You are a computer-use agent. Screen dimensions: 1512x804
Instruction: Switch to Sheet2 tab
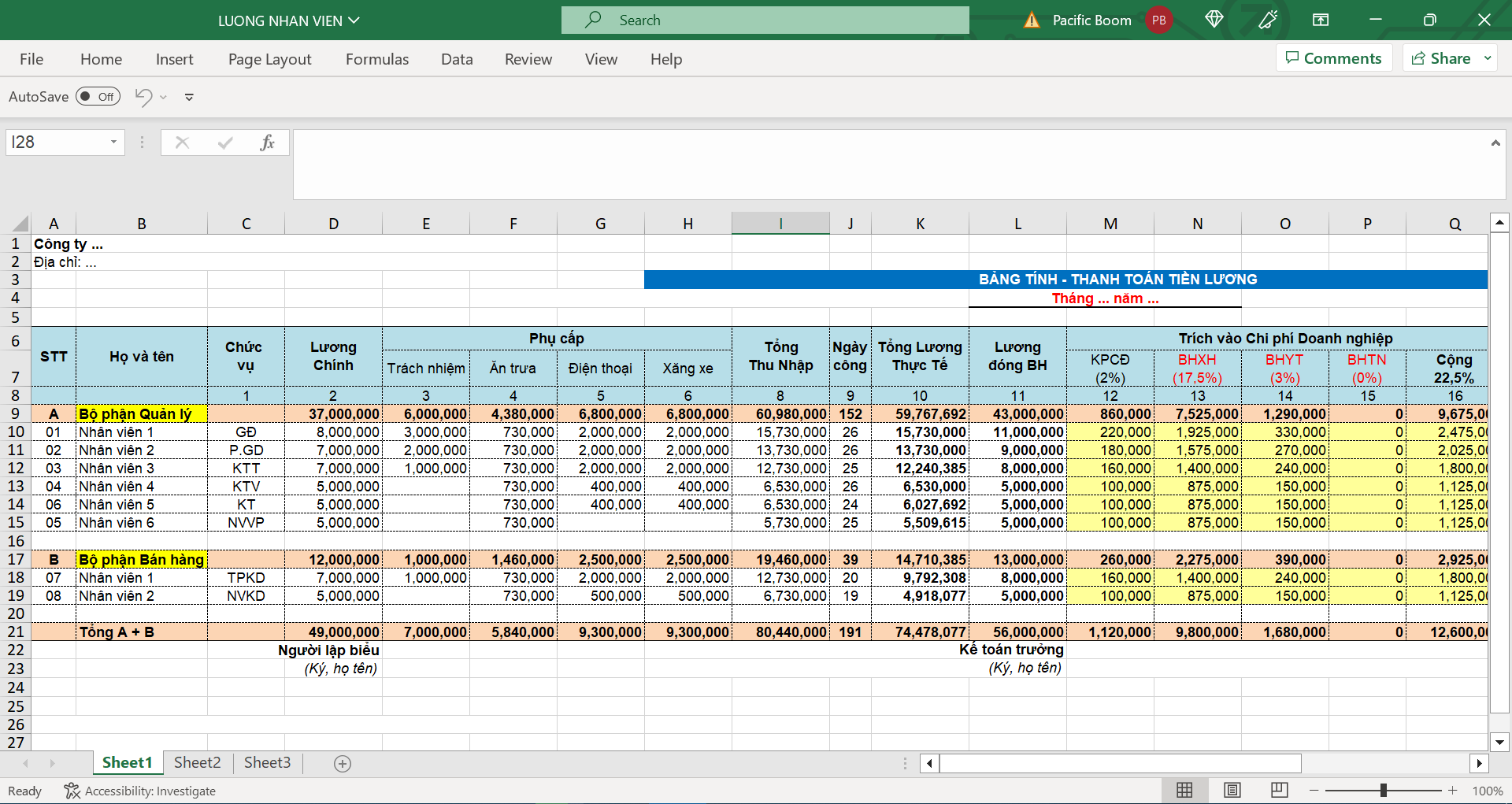click(x=197, y=762)
